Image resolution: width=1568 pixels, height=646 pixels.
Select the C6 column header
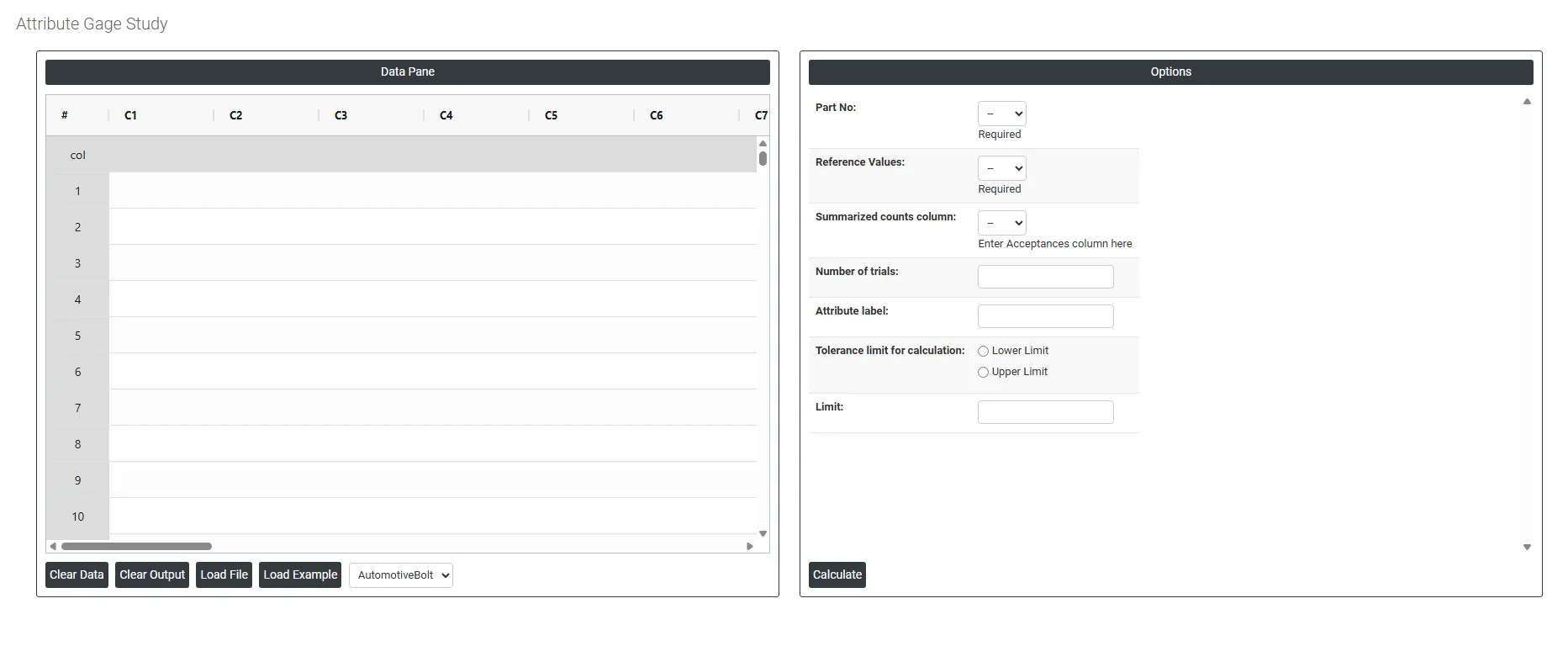click(x=687, y=115)
